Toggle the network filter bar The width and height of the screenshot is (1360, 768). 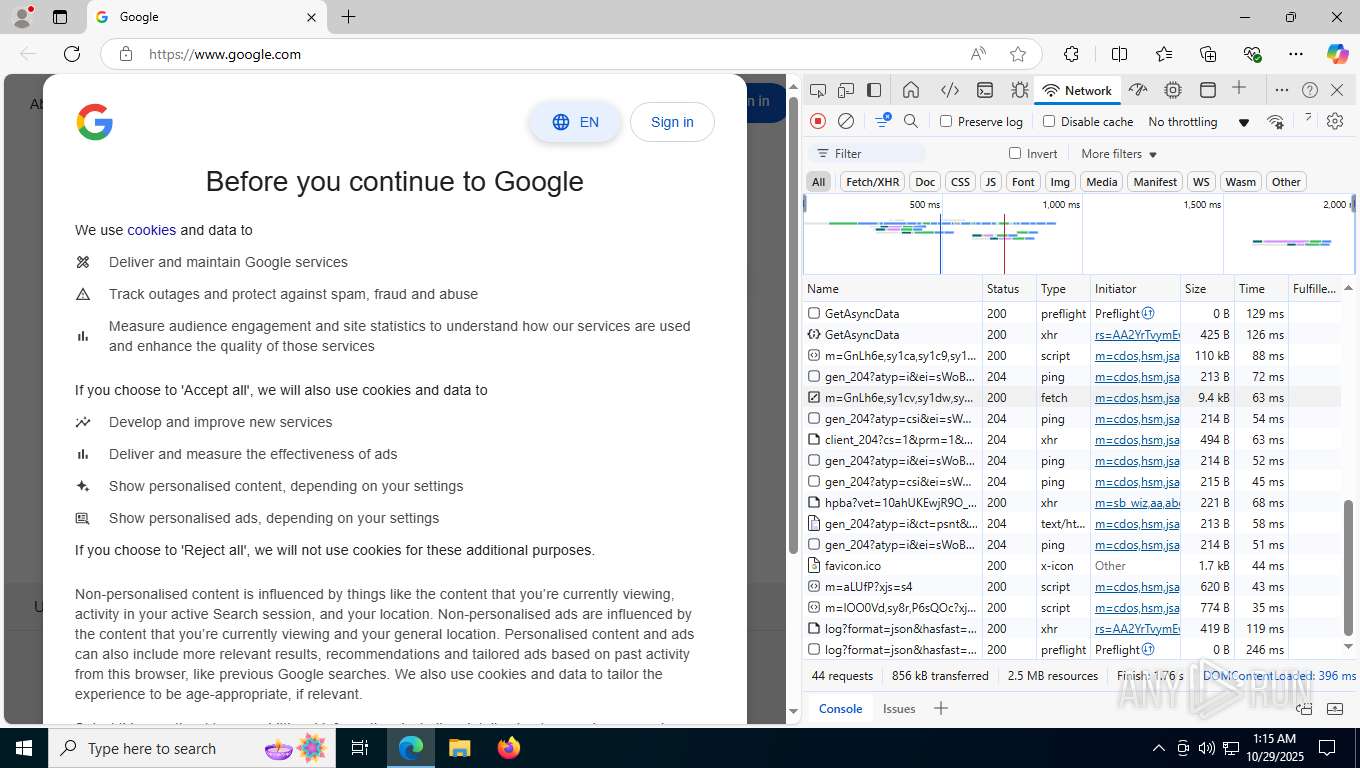[883, 121]
